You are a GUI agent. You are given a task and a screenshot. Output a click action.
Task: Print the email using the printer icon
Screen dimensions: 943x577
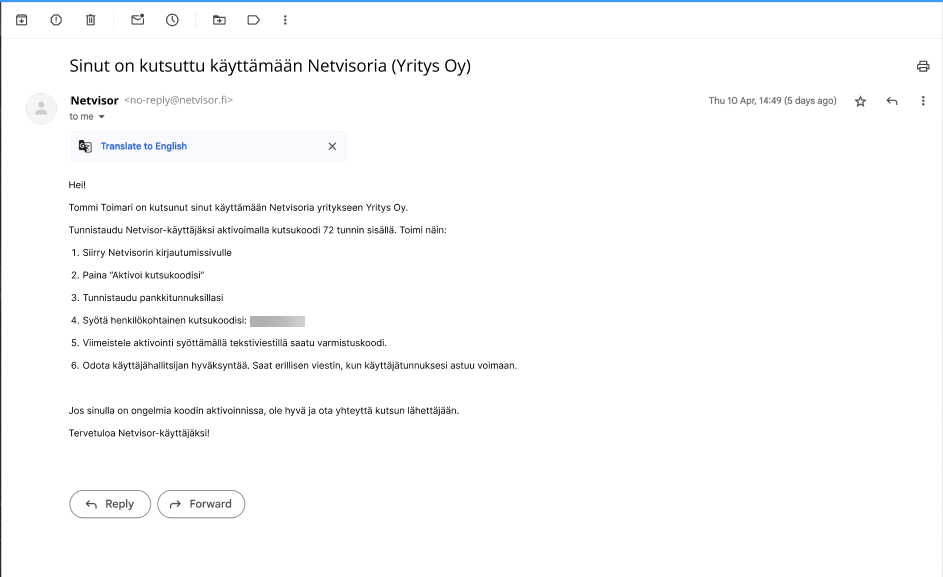tap(923, 66)
